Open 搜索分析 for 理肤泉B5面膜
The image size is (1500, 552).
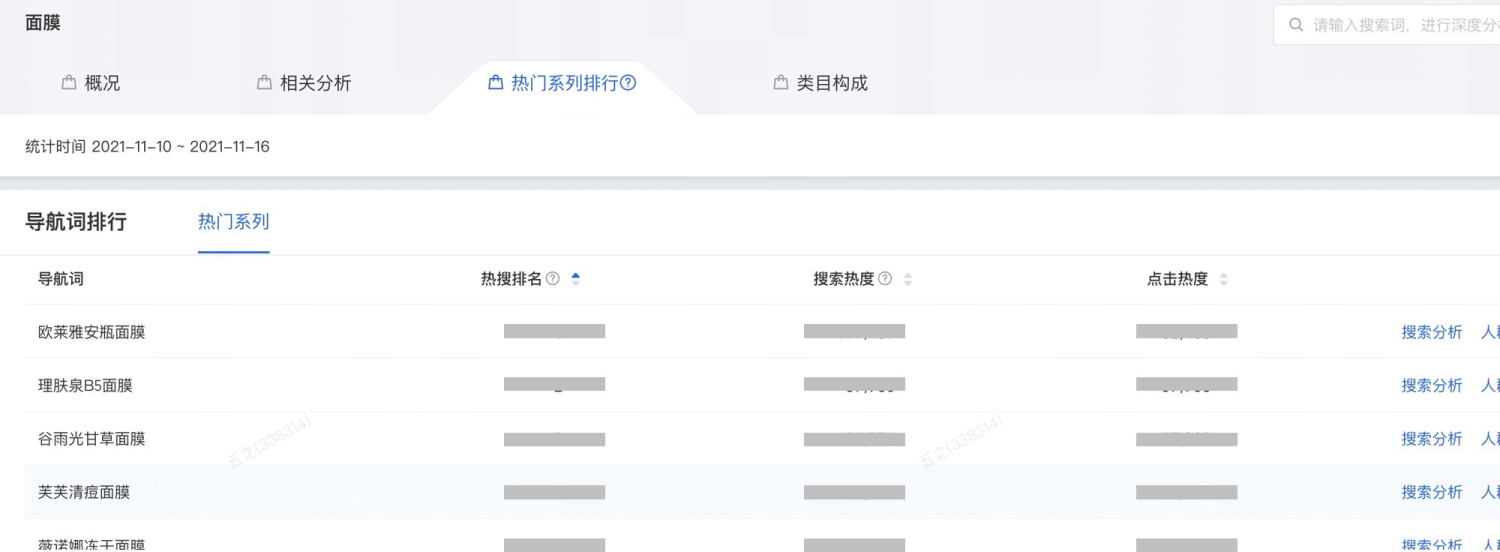(1432, 385)
